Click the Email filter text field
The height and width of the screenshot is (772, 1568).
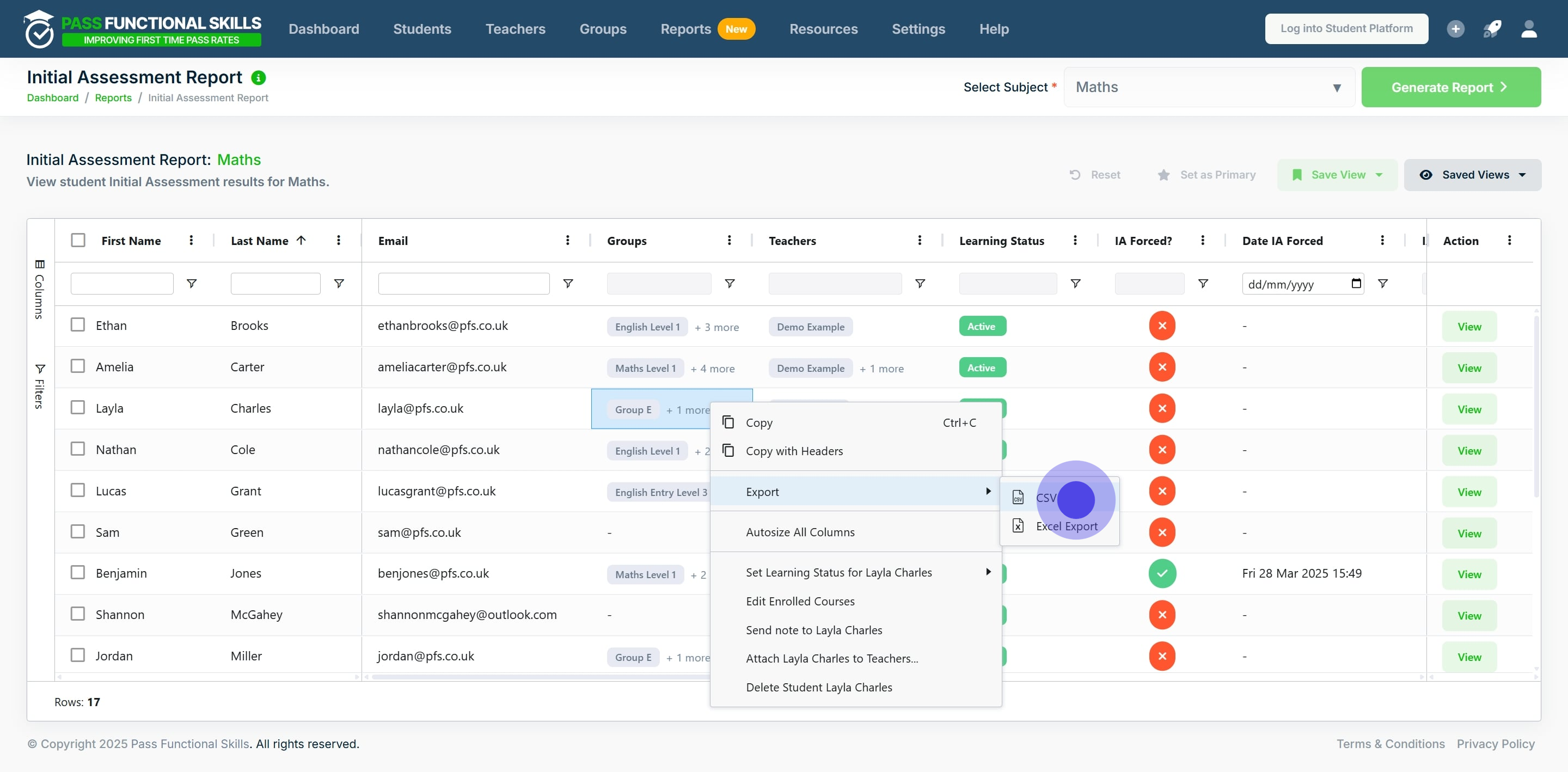pos(463,284)
